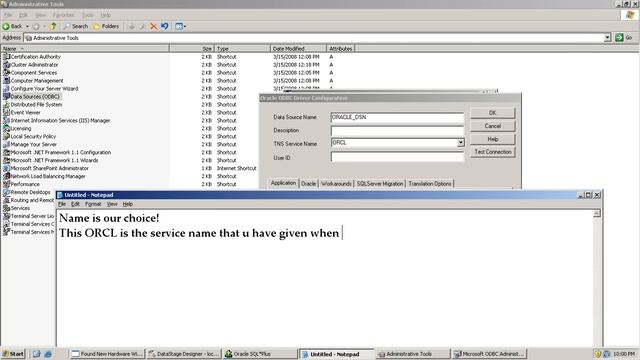Open the Views toolbar dropdown
This screenshot has height=360, width=640.
point(180,26)
